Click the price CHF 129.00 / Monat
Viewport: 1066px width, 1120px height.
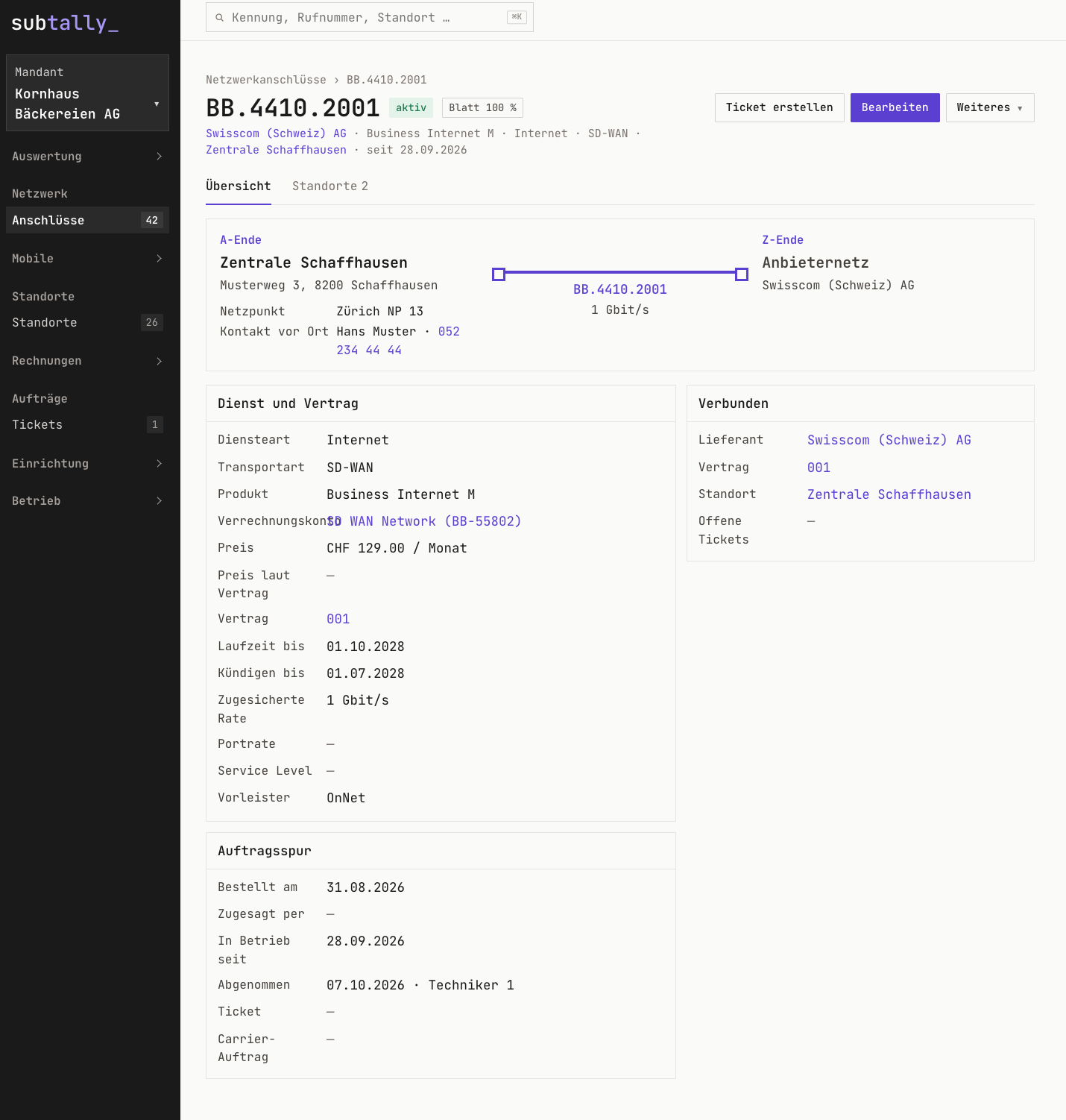click(x=397, y=548)
